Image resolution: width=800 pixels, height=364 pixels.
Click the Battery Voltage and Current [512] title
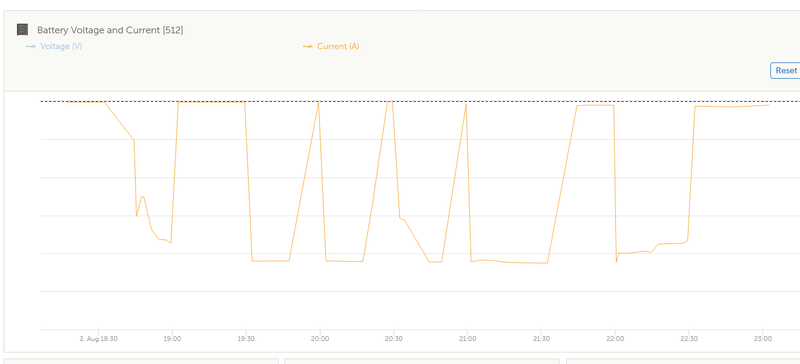pyautogui.click(x=110, y=30)
